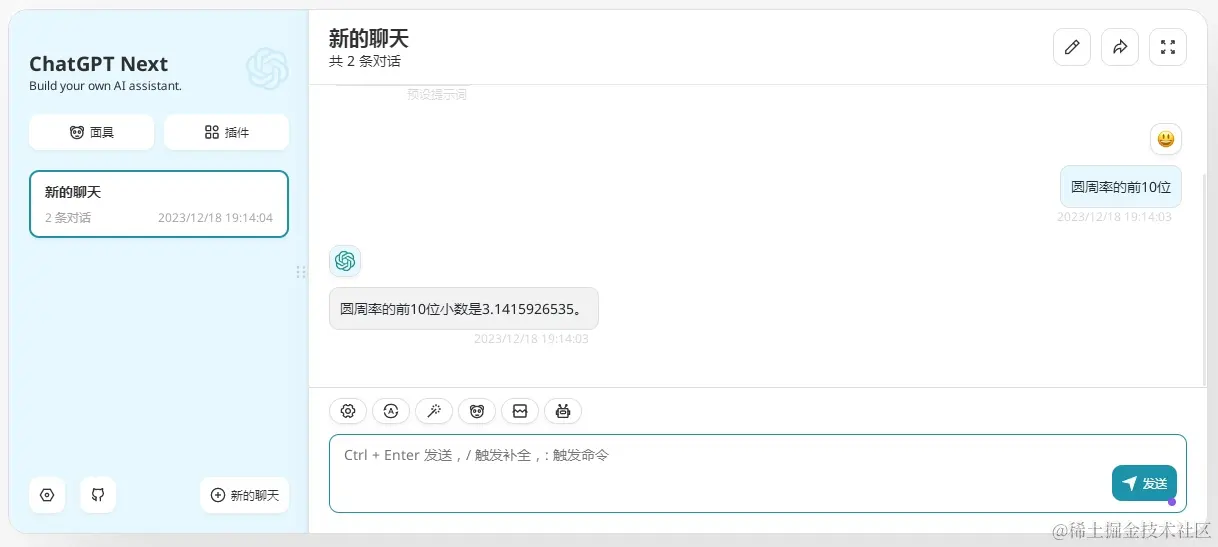Viewport: 1218px width, 547px height.
Task: Click the robot model switch icon
Action: [x=563, y=411]
